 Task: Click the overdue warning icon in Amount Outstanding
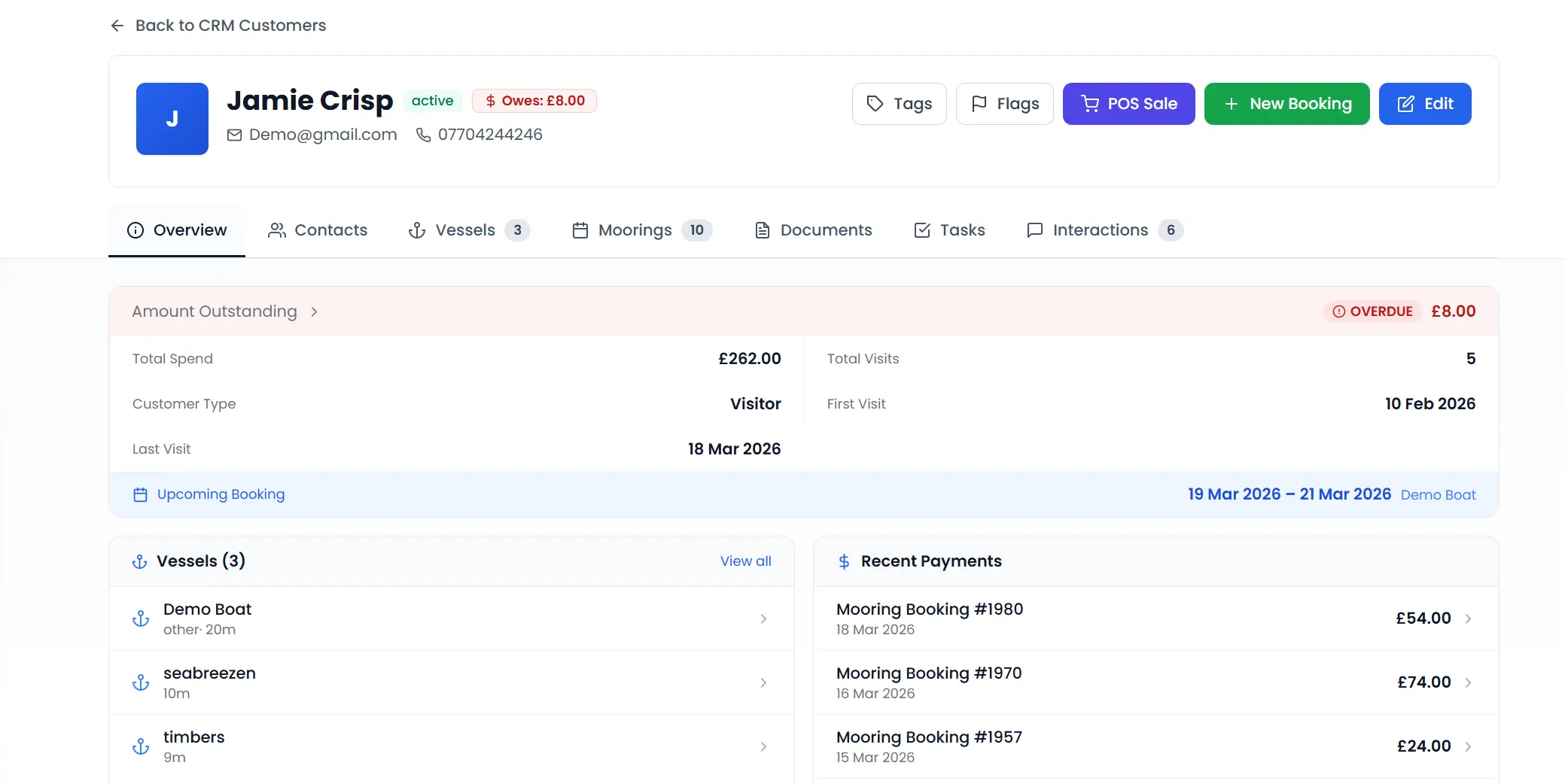click(1338, 311)
